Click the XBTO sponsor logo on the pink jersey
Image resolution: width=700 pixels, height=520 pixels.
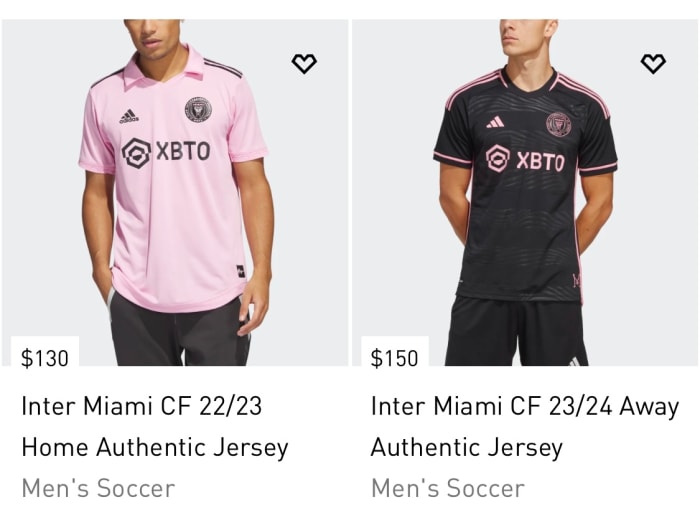166,152
